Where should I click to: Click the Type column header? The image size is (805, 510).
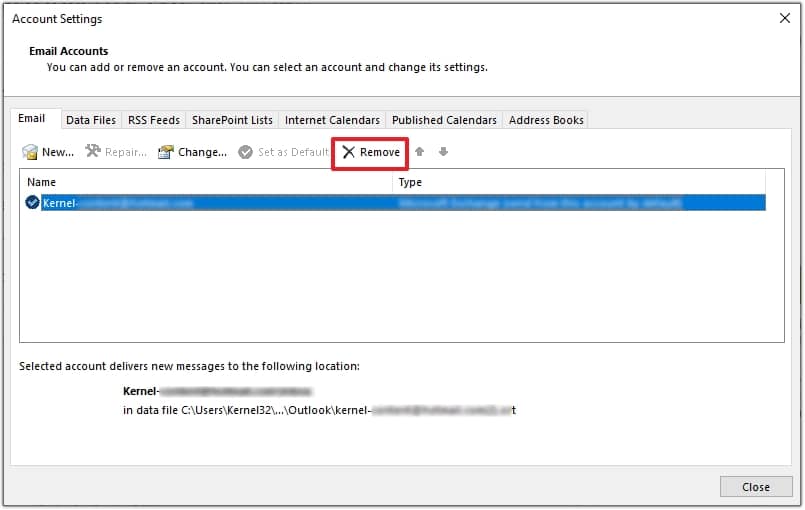point(579,182)
